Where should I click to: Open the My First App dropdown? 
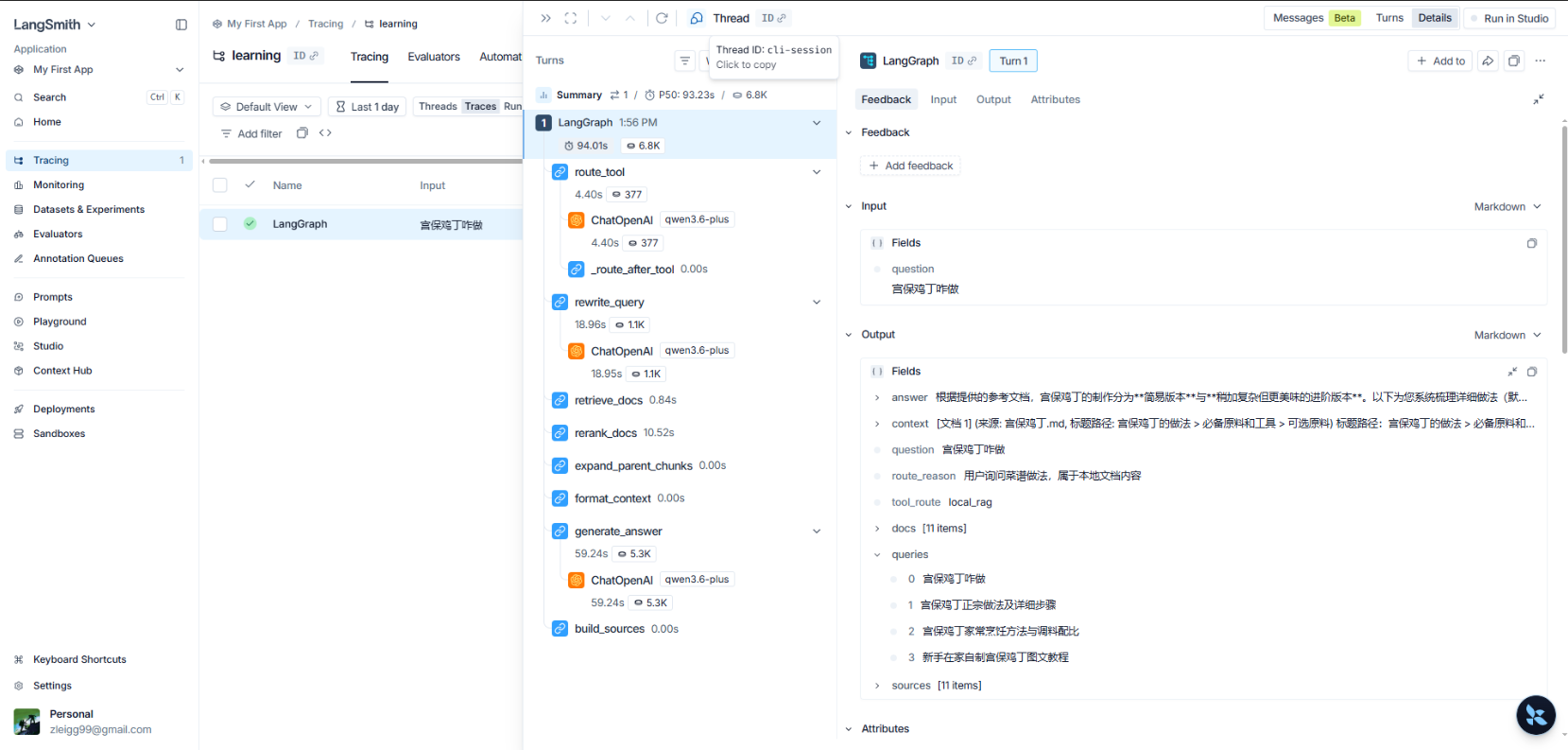pyautogui.click(x=98, y=70)
